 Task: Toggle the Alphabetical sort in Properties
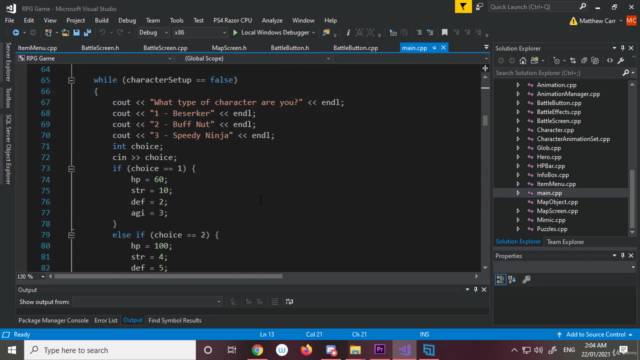point(512,280)
